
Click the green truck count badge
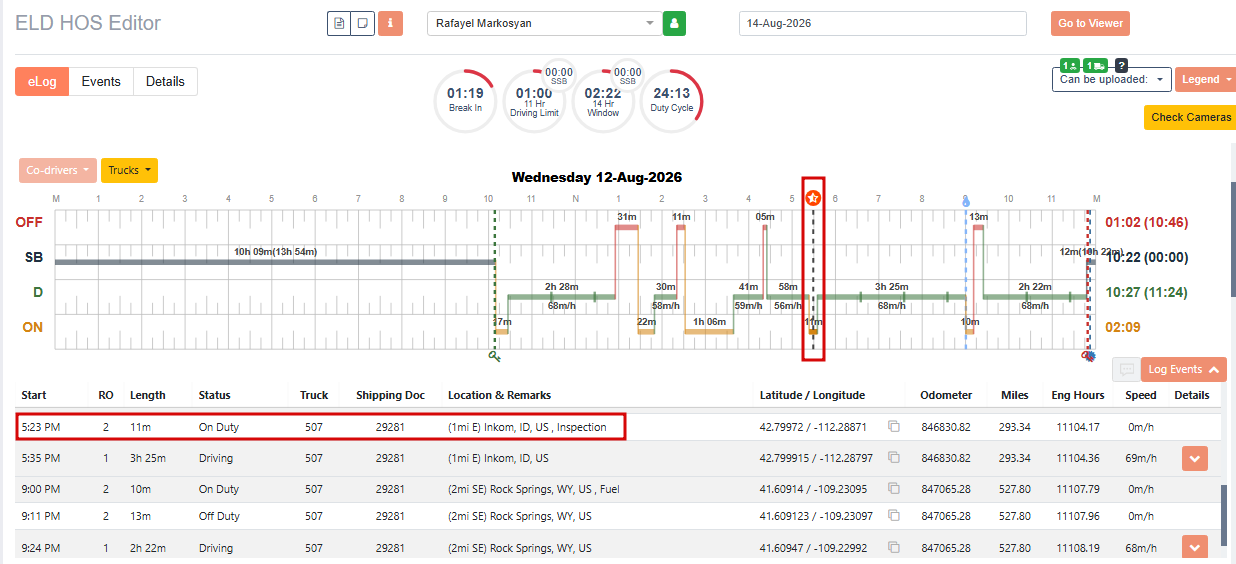pos(1095,65)
